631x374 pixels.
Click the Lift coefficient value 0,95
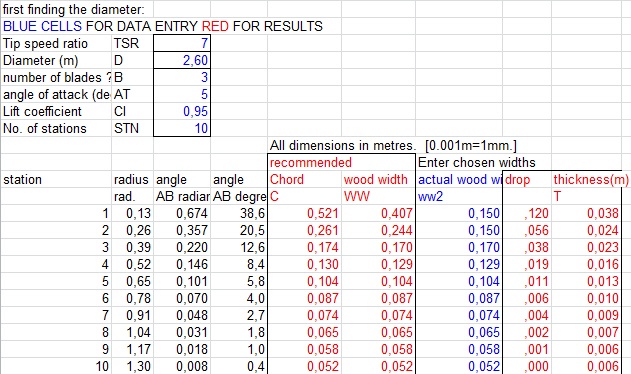point(182,111)
